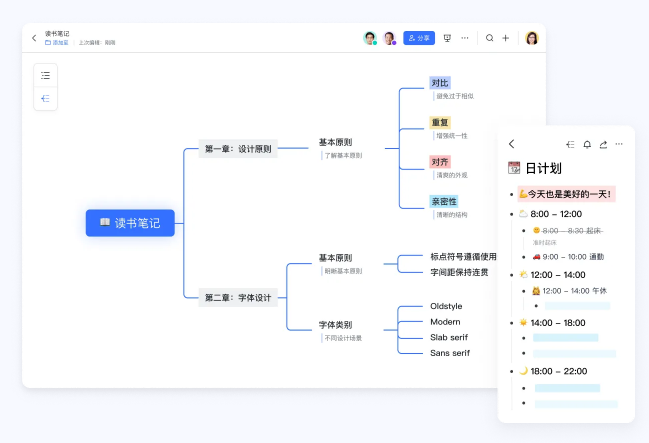Click note 不同设计场景
The image size is (649, 443).
[x=343, y=338]
